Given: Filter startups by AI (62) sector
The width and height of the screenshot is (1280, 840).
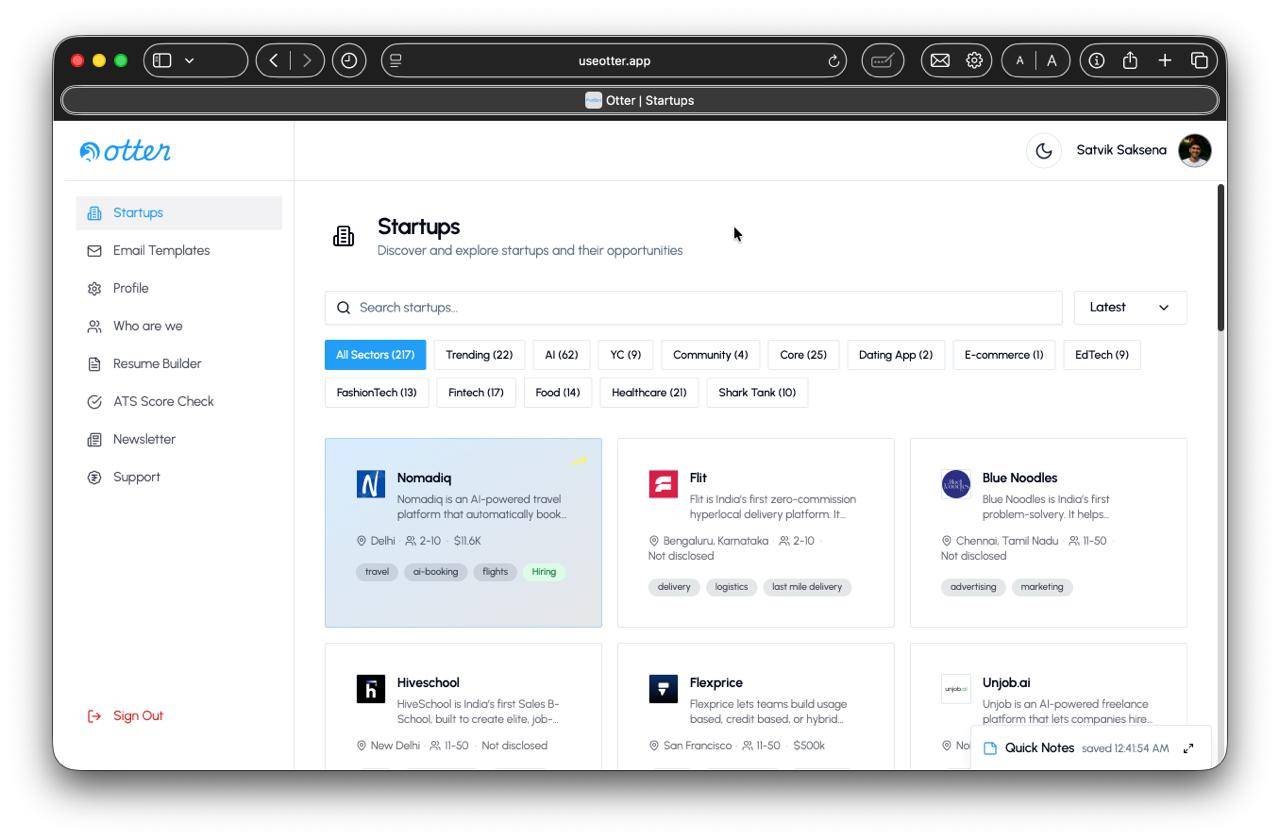Looking at the screenshot, I should tap(561, 355).
